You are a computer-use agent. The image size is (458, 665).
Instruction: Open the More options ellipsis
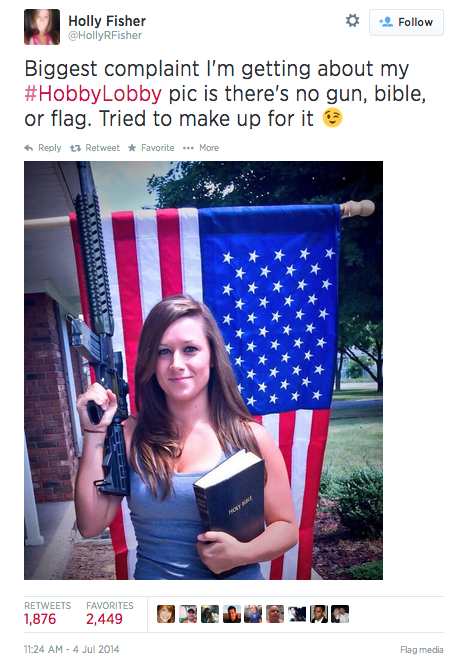(188, 148)
